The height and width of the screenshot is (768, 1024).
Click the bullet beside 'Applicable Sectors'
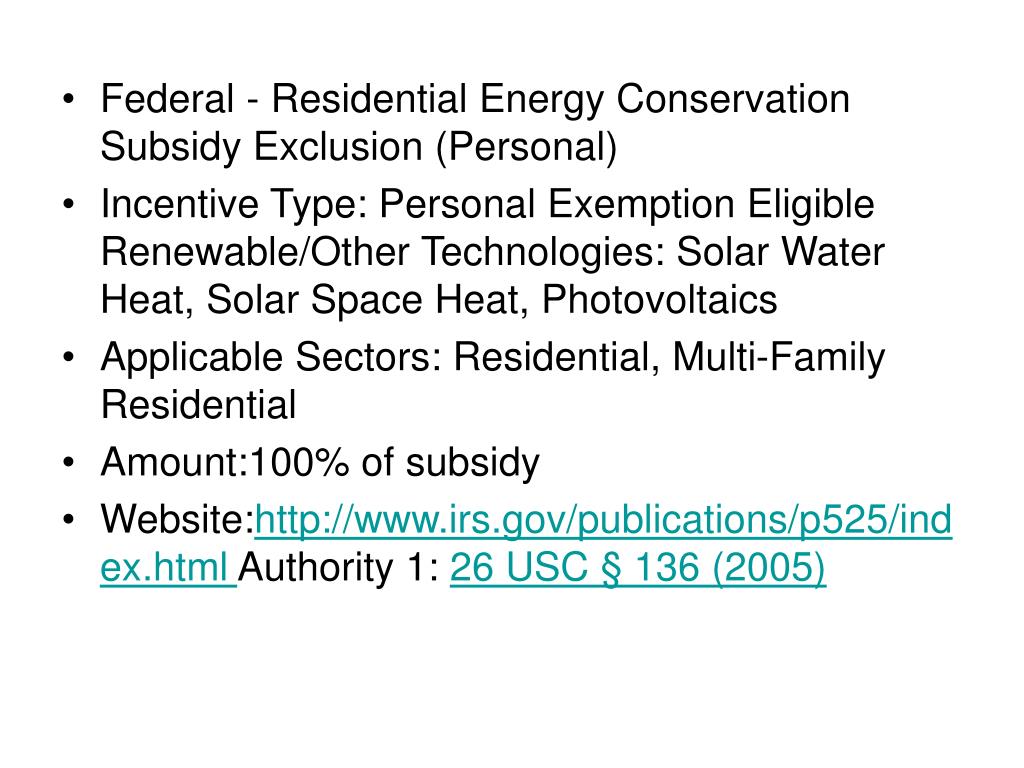click(69, 358)
